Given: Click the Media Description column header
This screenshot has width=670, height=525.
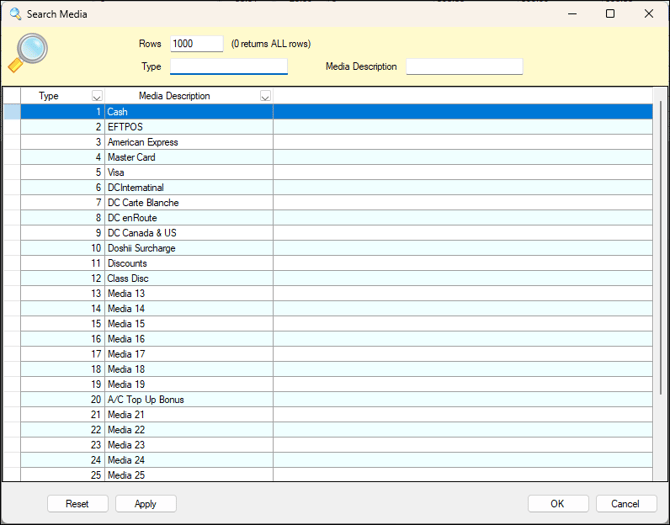Looking at the screenshot, I should coord(189,96).
